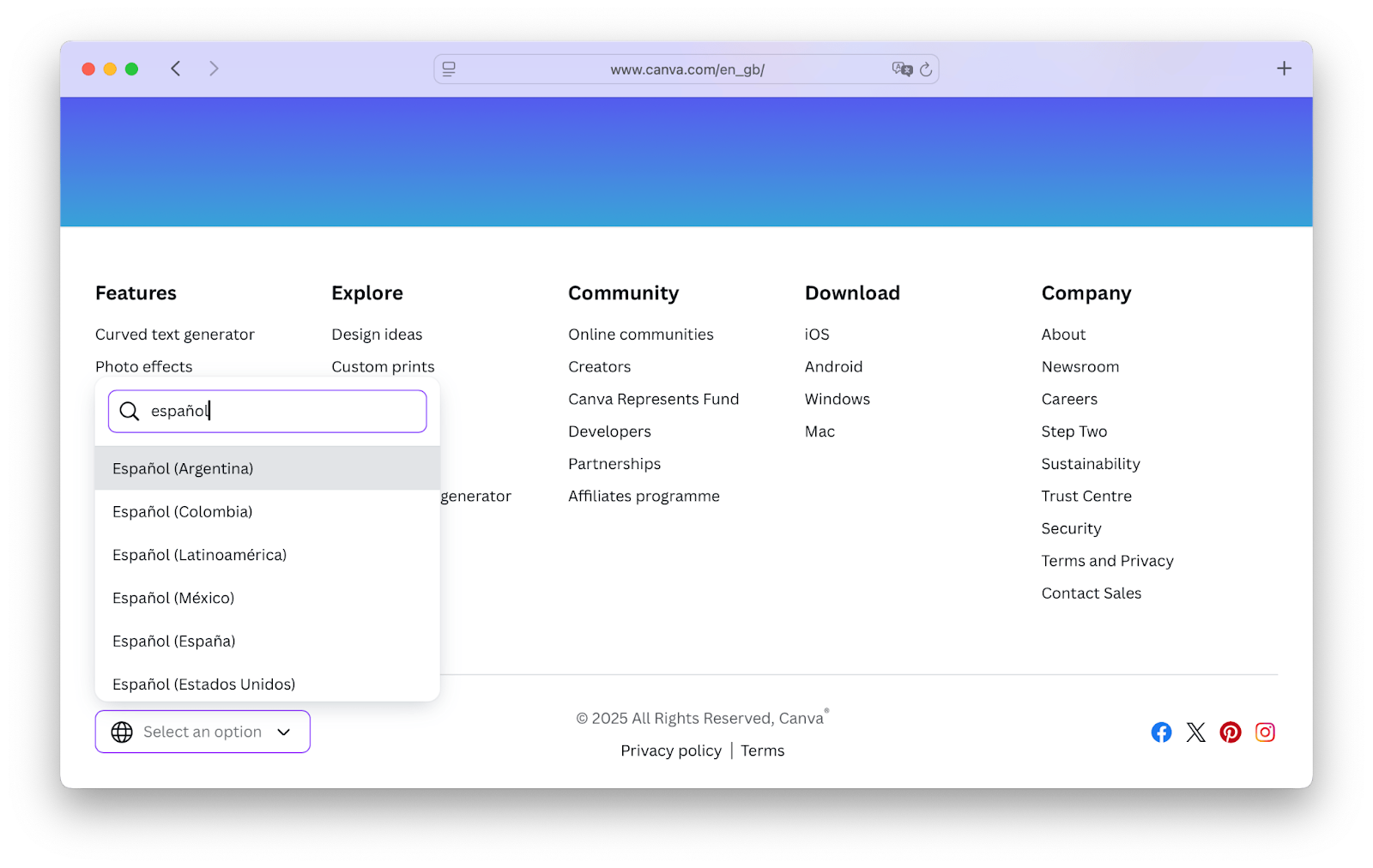The image size is (1373, 868).
Task: Open Canva's Pinterest page
Action: click(x=1230, y=732)
